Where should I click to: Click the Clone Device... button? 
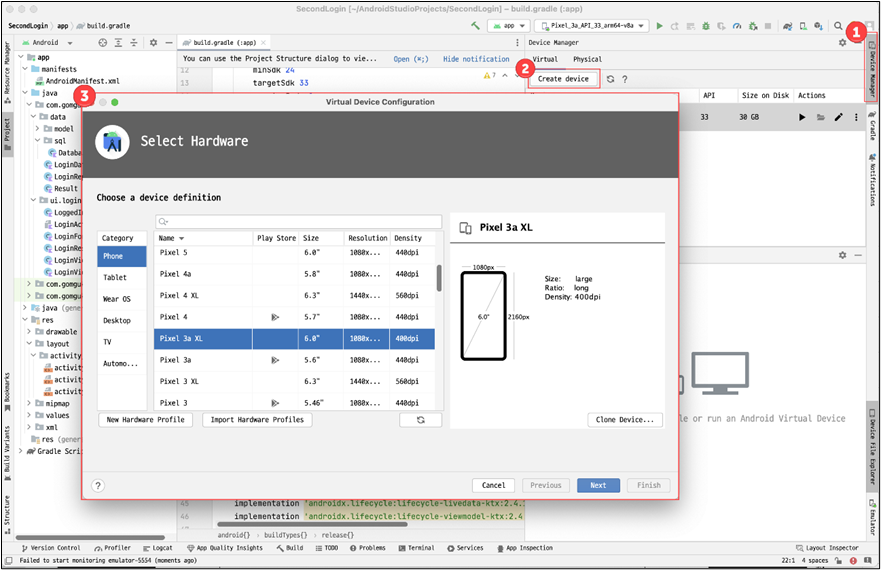click(x=625, y=420)
